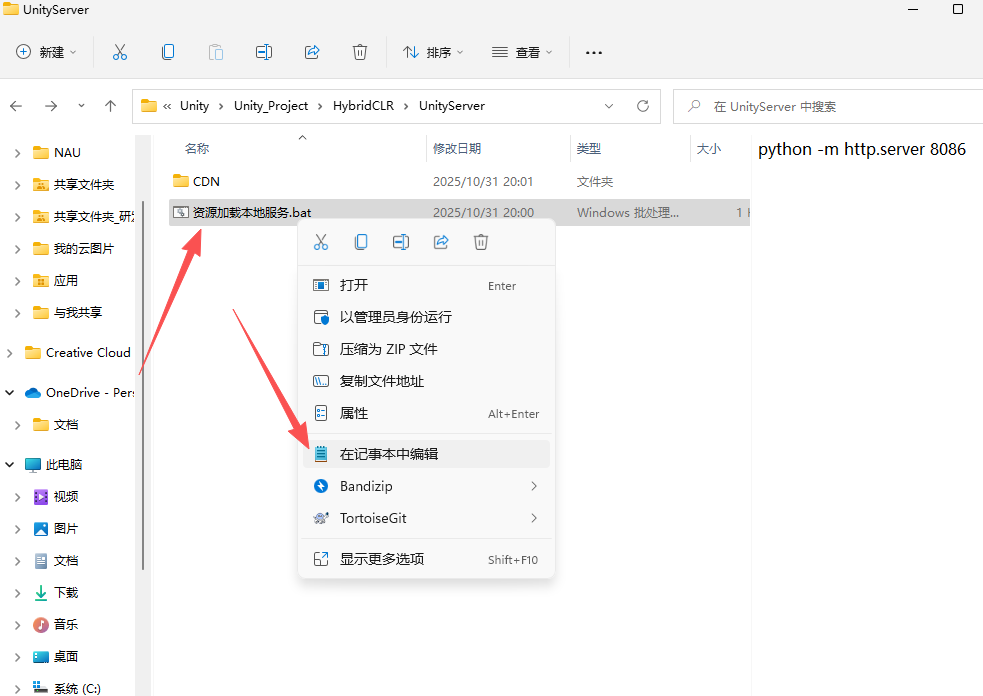Sort by the 修改日期 column header
The height and width of the screenshot is (696, 983).
(457, 149)
